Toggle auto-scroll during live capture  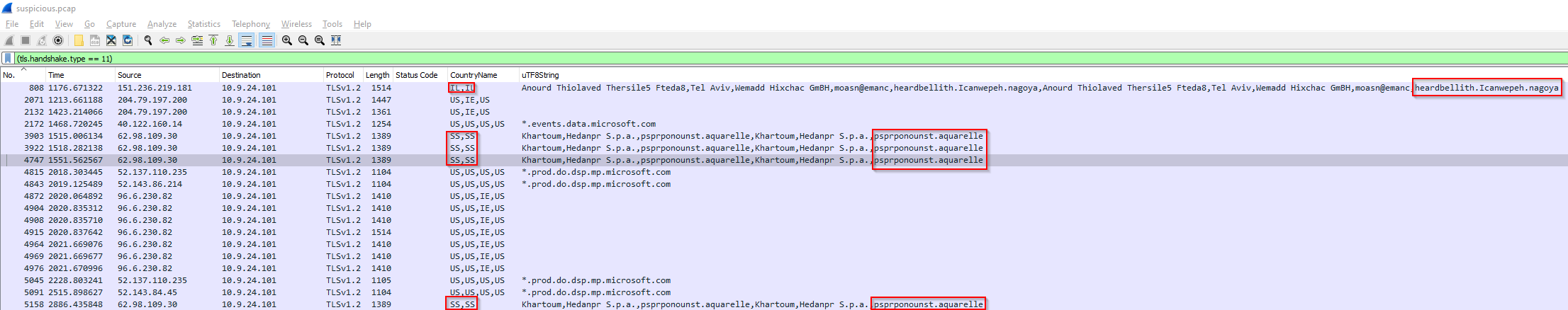click(x=246, y=40)
